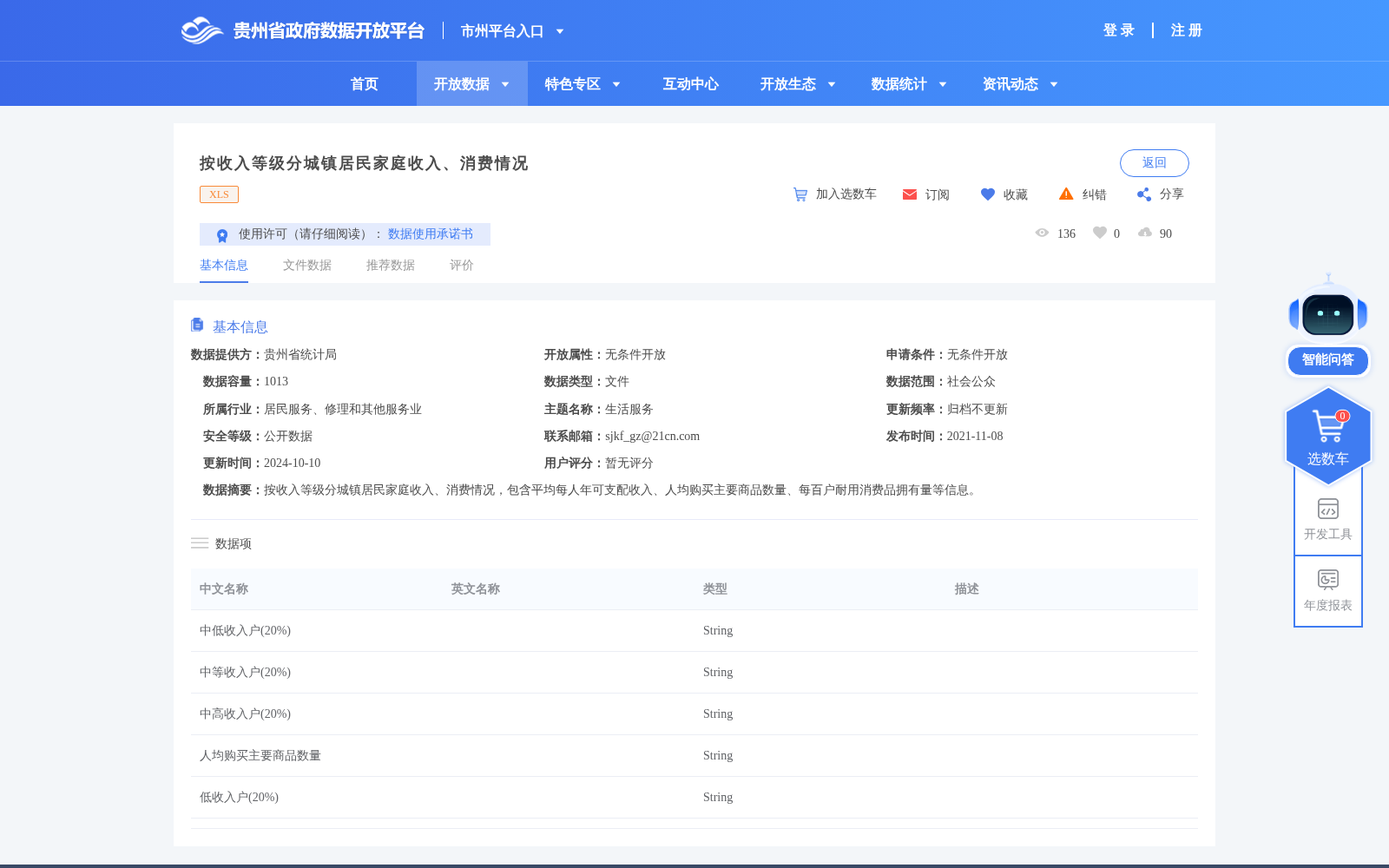This screenshot has width=1389, height=868.
Task: Go to 首页 in navigation bar
Action: point(365,84)
